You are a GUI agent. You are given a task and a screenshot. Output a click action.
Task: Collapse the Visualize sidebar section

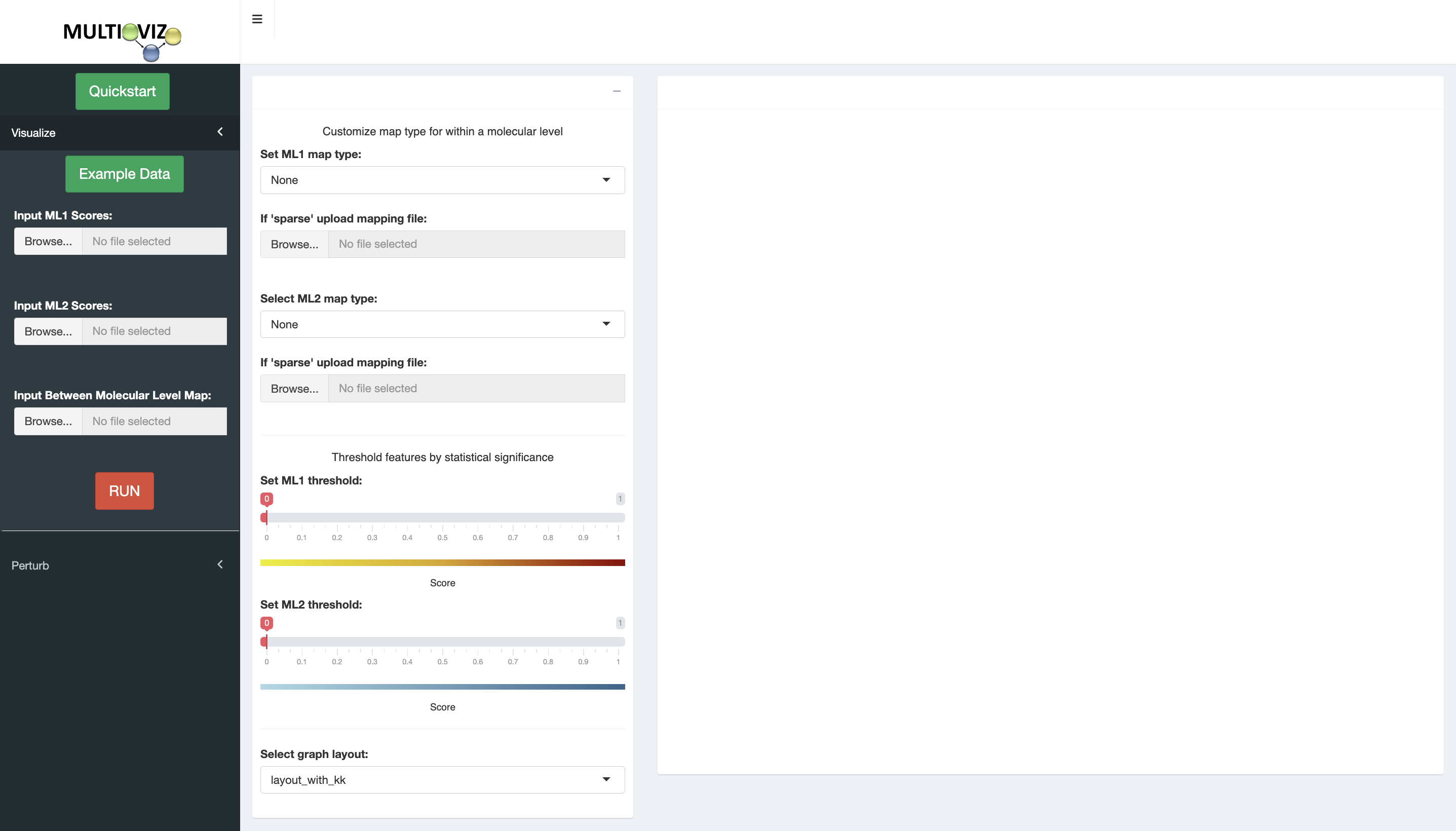pyautogui.click(x=219, y=131)
